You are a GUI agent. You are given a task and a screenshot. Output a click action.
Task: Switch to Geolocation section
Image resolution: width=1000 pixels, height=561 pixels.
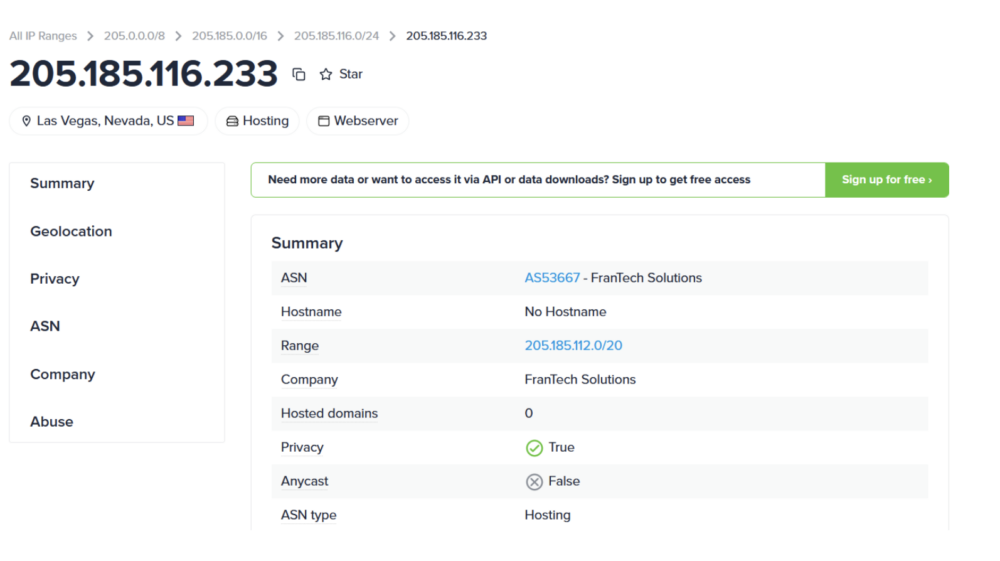click(x=71, y=231)
